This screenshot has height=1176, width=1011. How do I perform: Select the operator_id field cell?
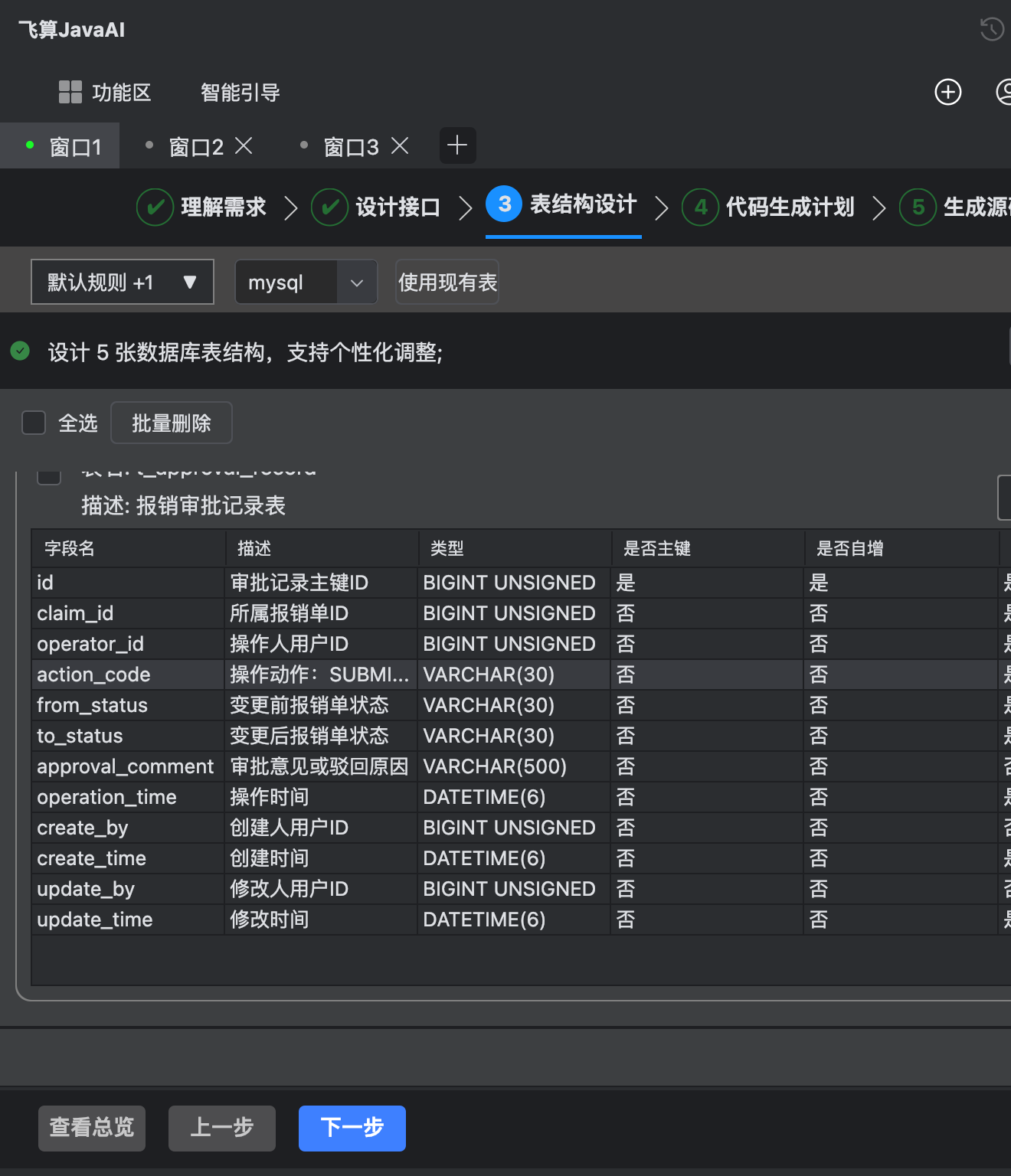click(128, 644)
